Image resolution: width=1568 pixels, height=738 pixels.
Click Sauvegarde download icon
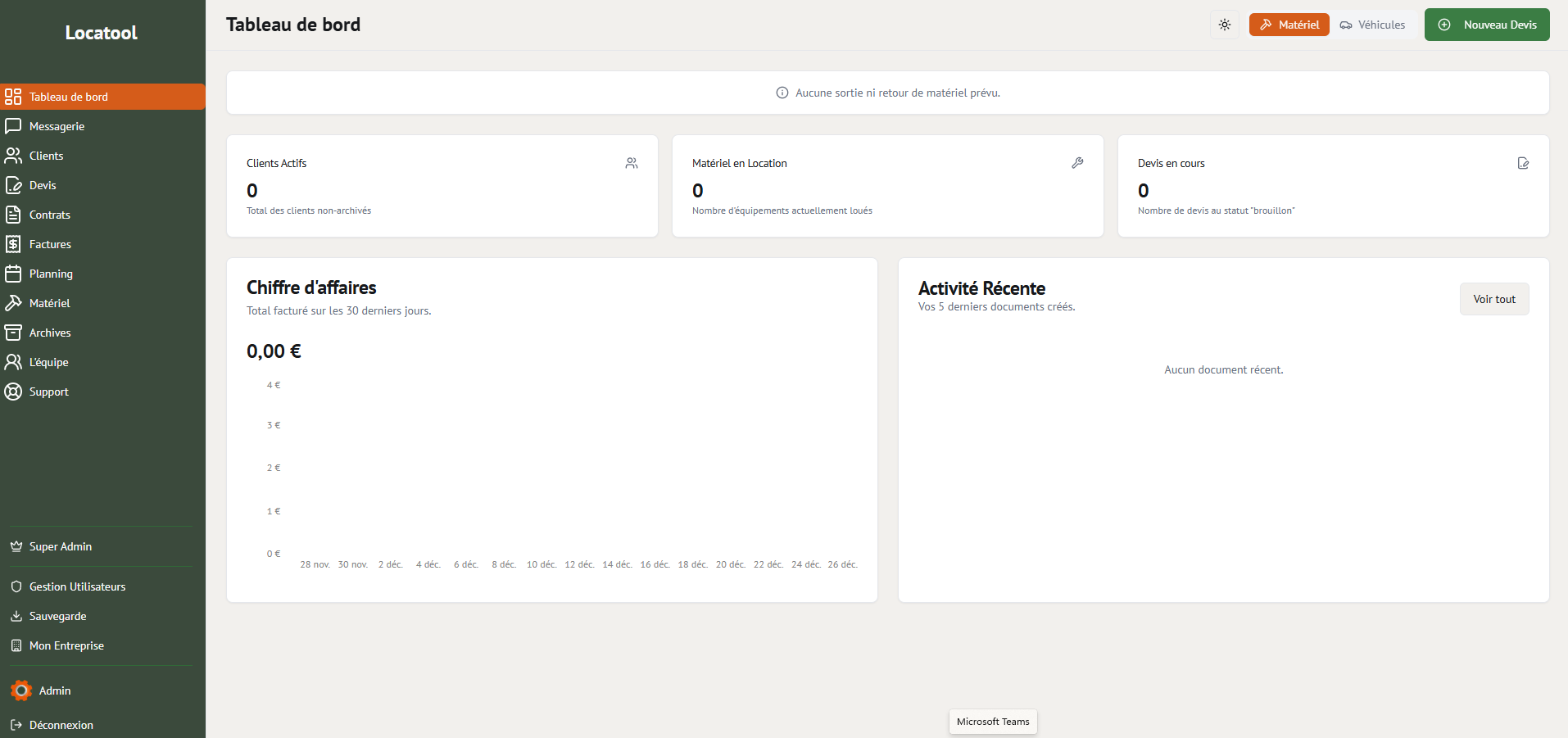(16, 616)
